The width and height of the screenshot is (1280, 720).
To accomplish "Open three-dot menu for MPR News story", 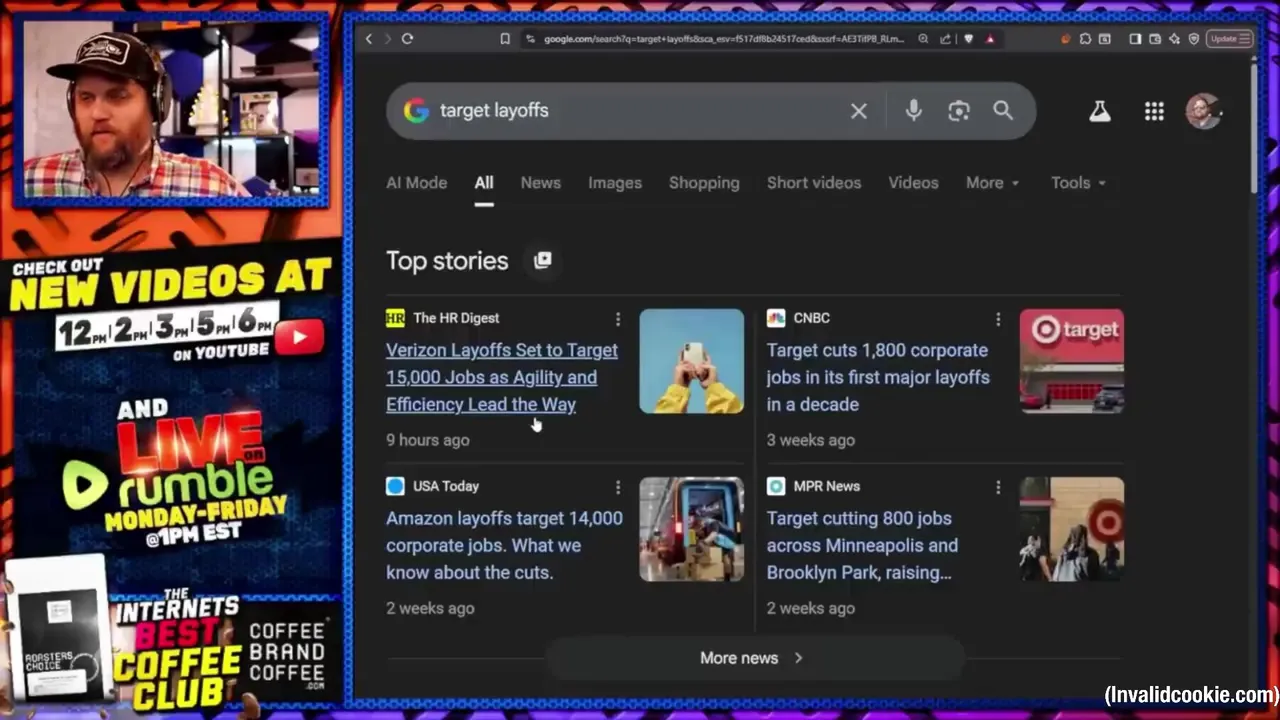I will pyautogui.click(x=997, y=487).
